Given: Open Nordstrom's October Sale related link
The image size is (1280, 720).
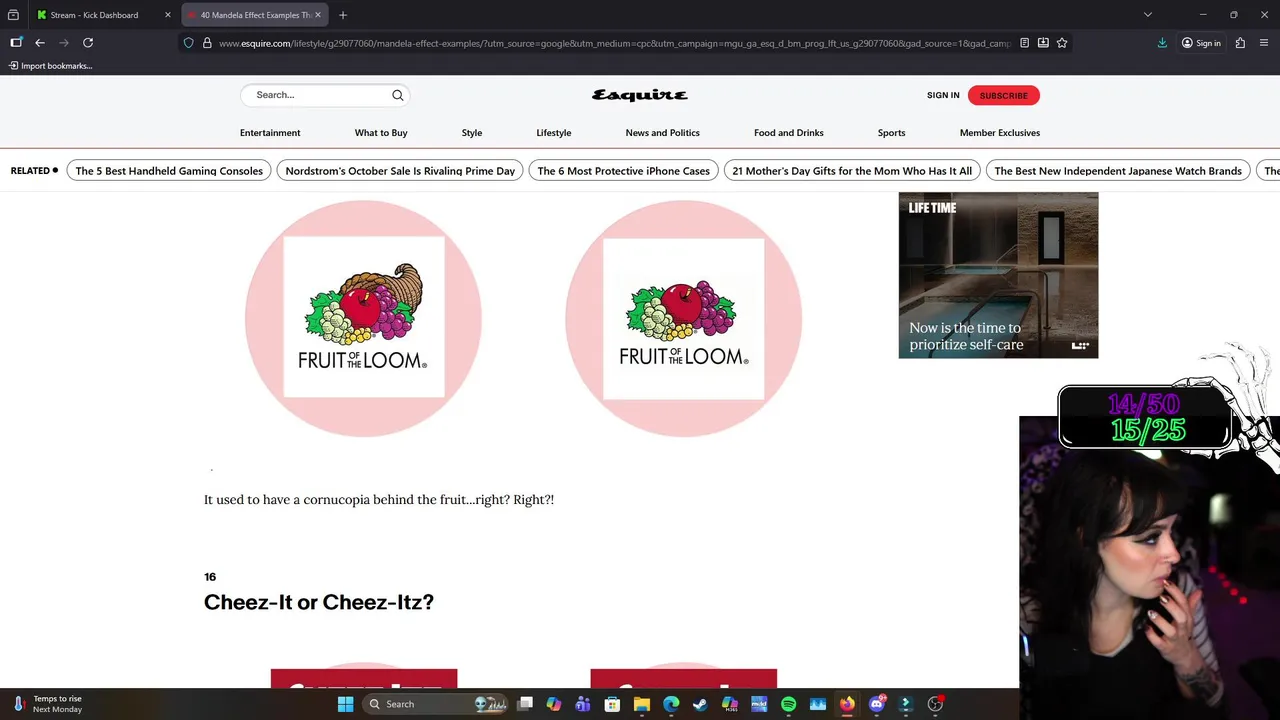Looking at the screenshot, I should 400,171.
